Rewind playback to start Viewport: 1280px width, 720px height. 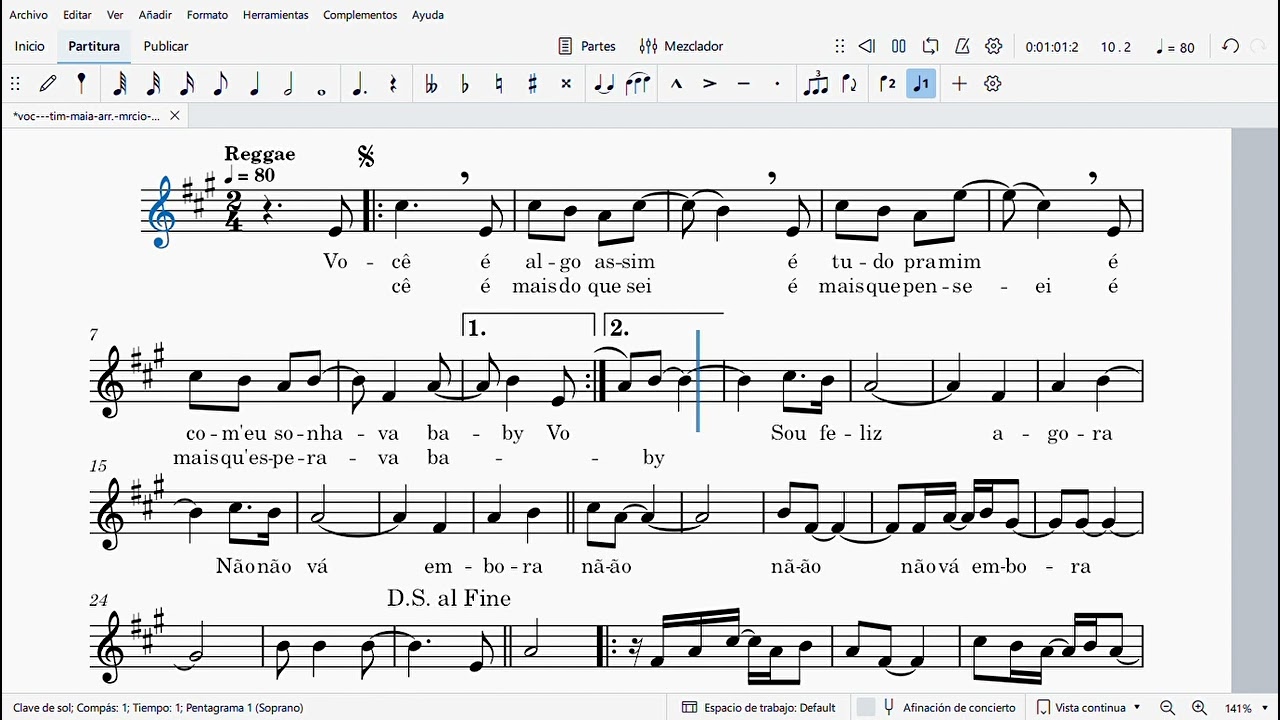pos(867,46)
